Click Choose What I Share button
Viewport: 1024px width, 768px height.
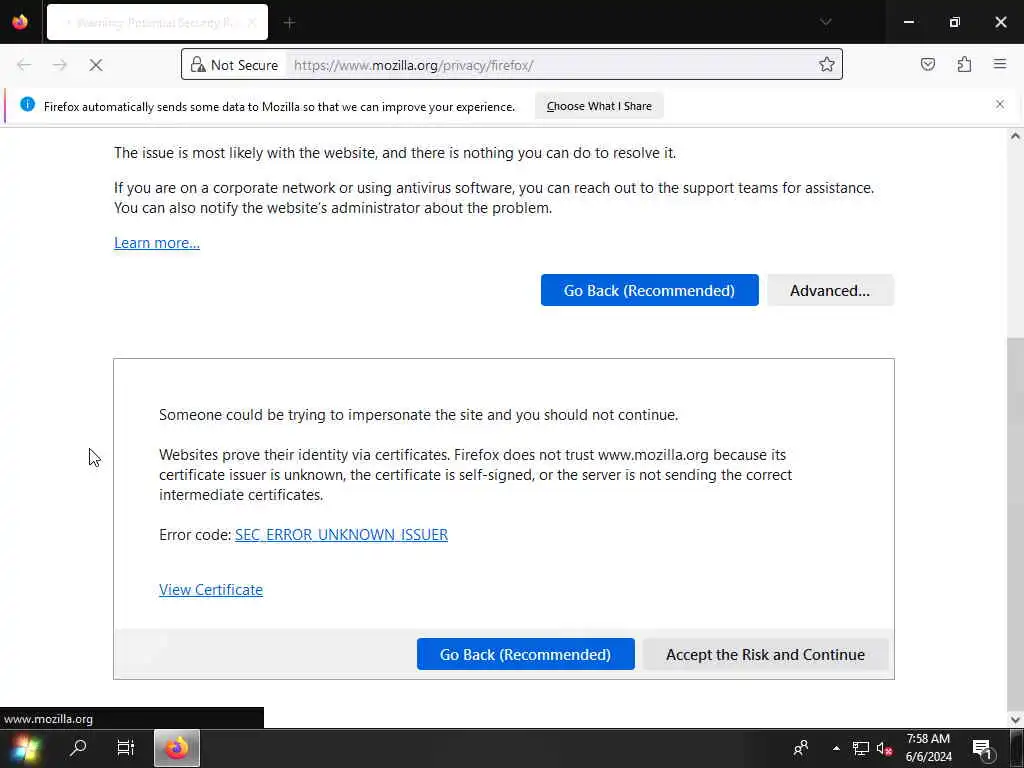pos(599,106)
